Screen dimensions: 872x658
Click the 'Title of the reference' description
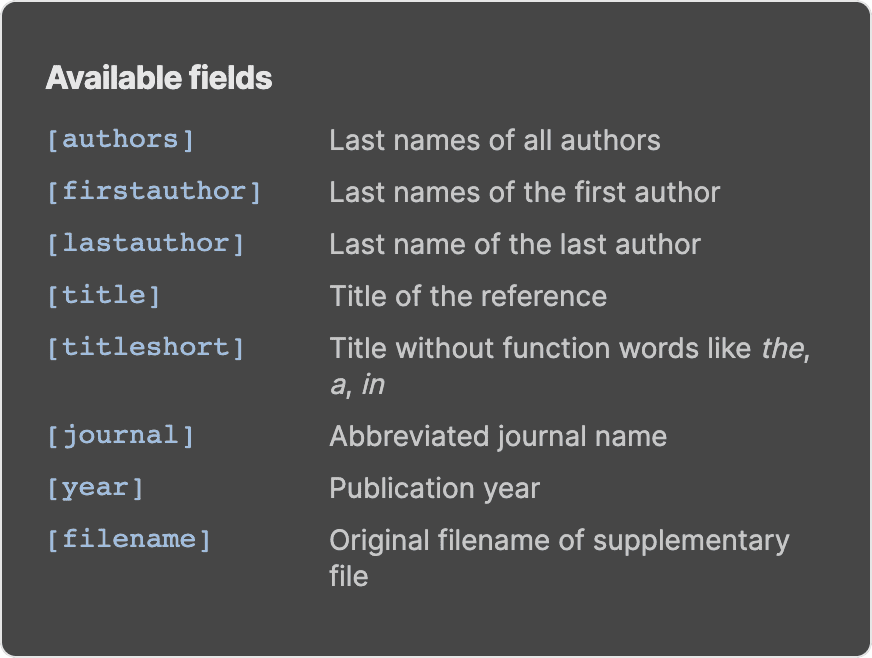coord(468,296)
